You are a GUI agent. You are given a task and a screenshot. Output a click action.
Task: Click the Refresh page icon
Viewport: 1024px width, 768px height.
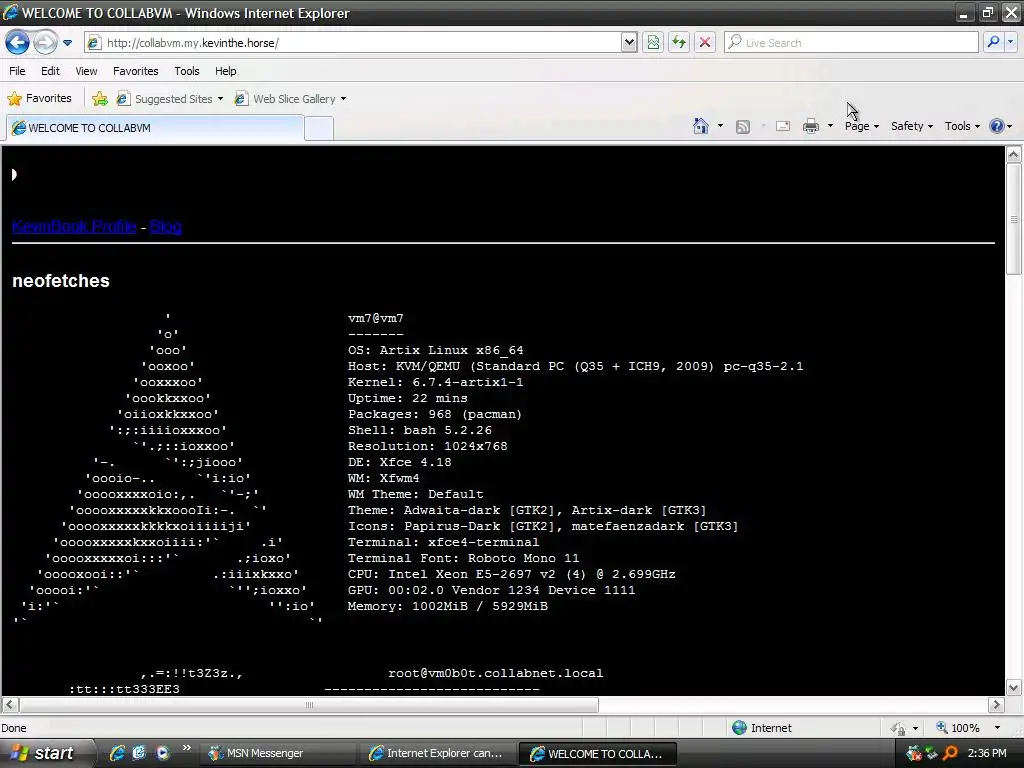click(x=679, y=43)
